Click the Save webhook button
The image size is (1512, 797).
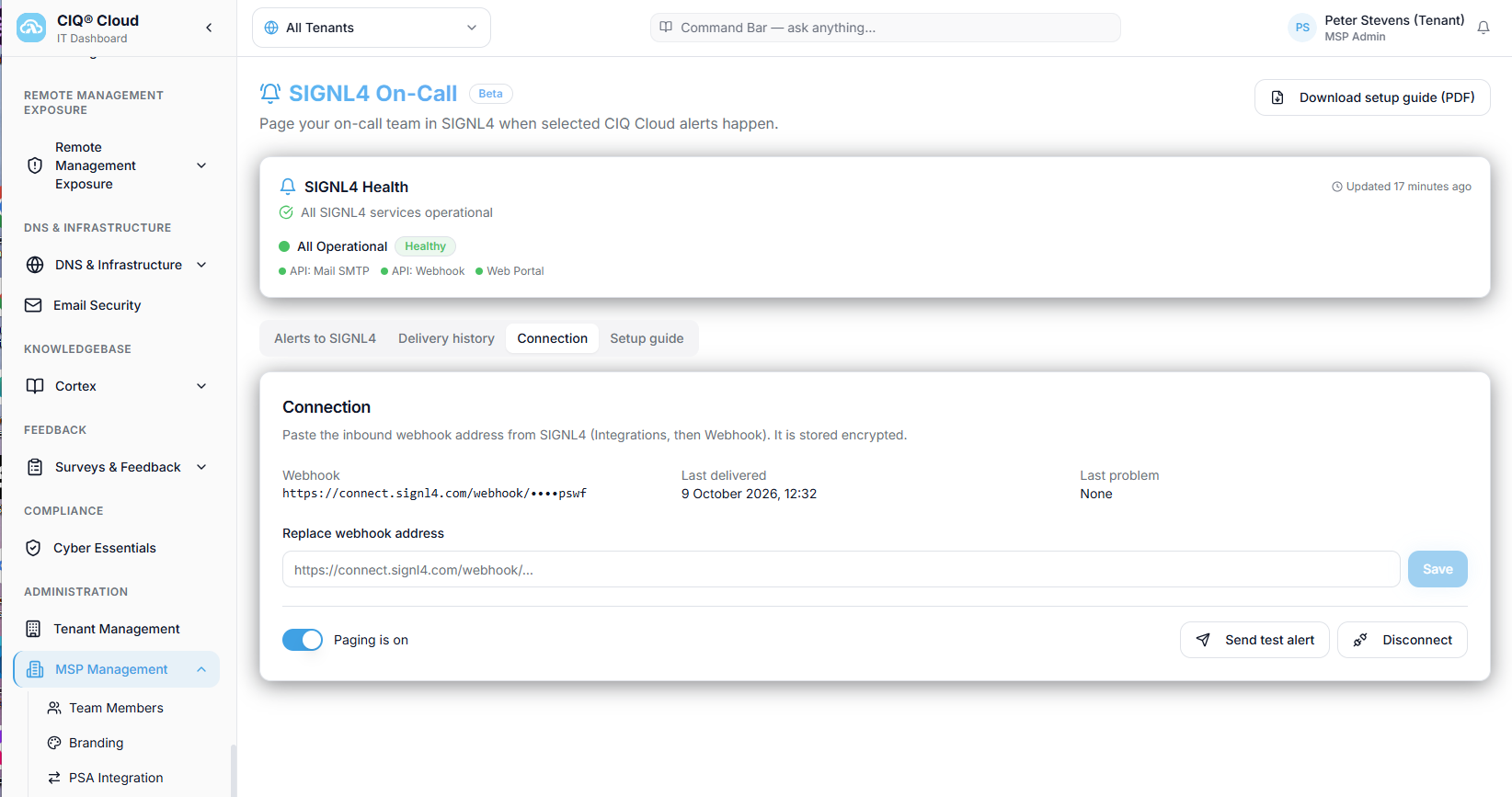(1438, 569)
